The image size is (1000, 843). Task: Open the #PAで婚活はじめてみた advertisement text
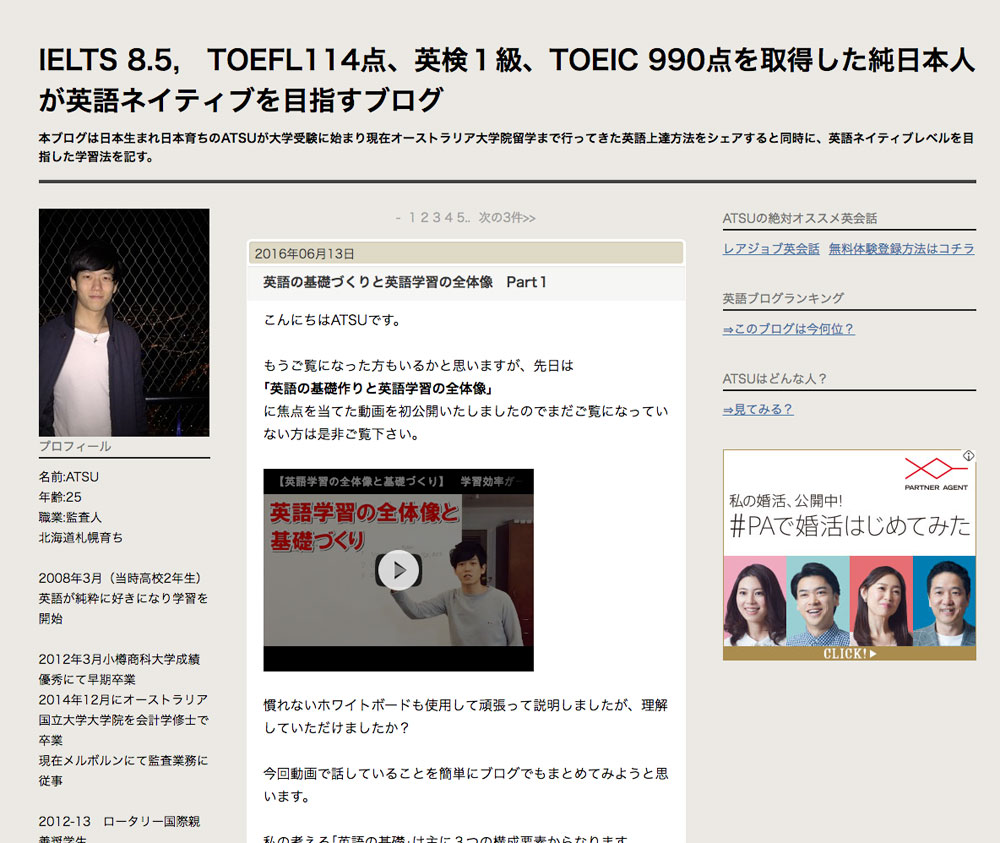pyautogui.click(x=850, y=526)
